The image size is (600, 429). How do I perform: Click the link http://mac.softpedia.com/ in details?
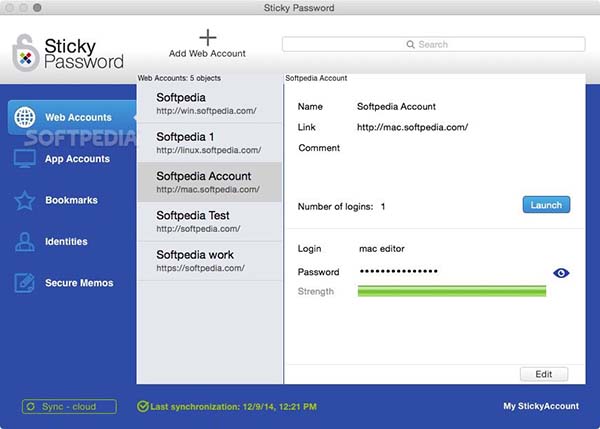pyautogui.click(x=412, y=127)
